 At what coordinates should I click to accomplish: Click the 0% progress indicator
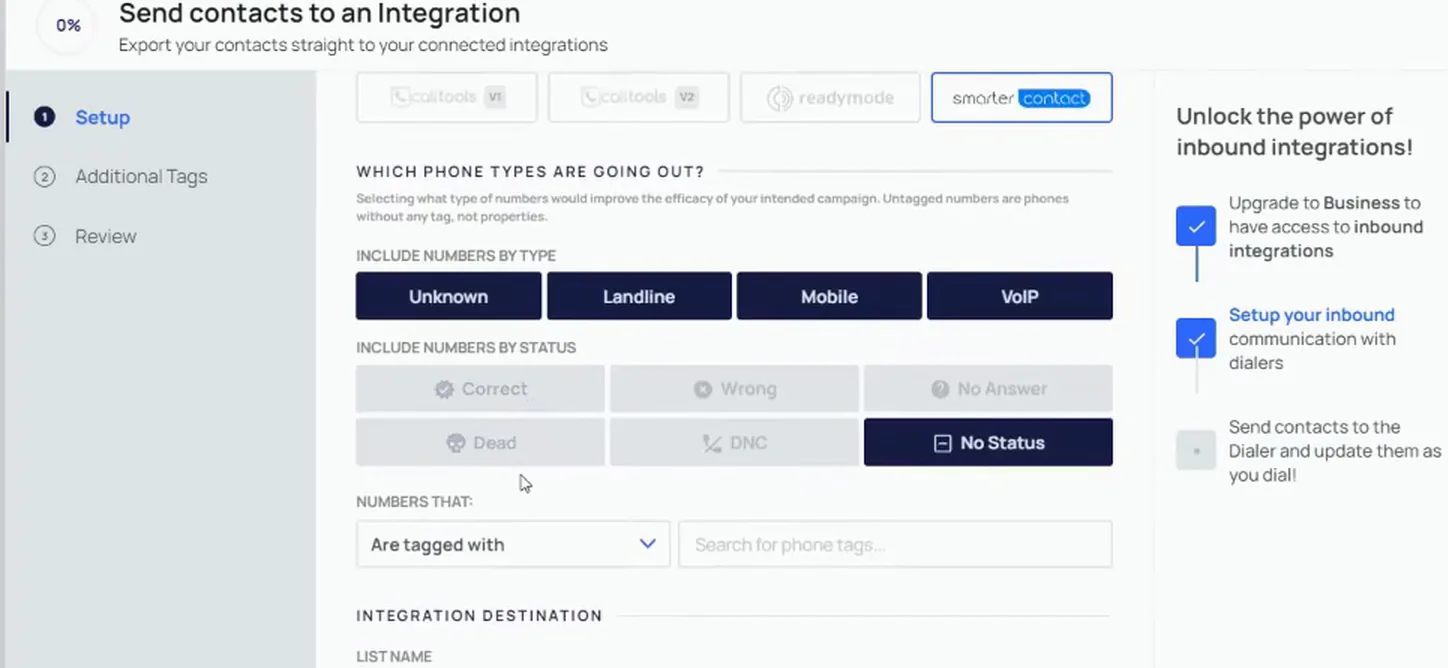[x=68, y=26]
